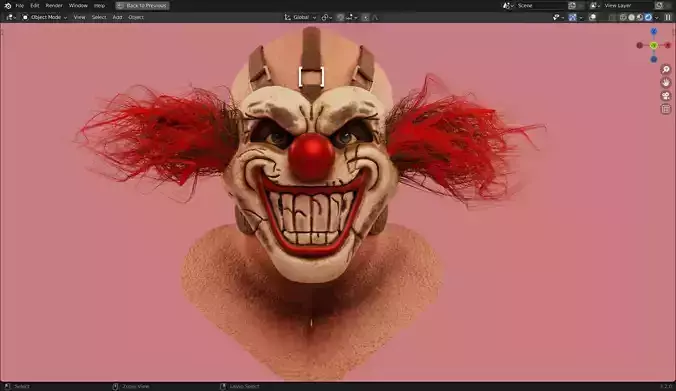Open the transform pivot point dropdown
The width and height of the screenshot is (676, 391).
point(327,17)
